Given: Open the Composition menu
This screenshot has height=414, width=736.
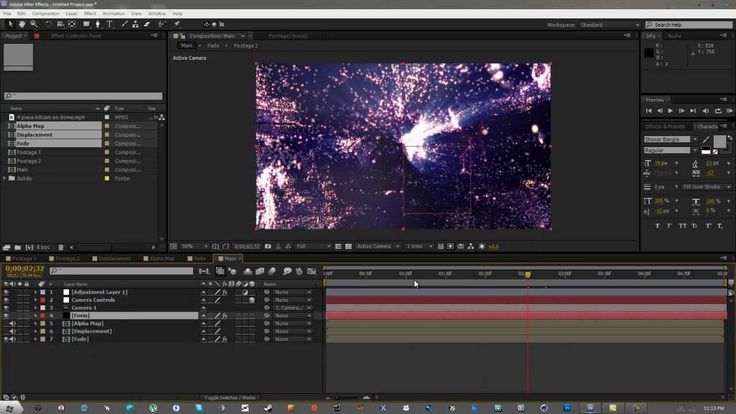Looking at the screenshot, I should click(45, 13).
